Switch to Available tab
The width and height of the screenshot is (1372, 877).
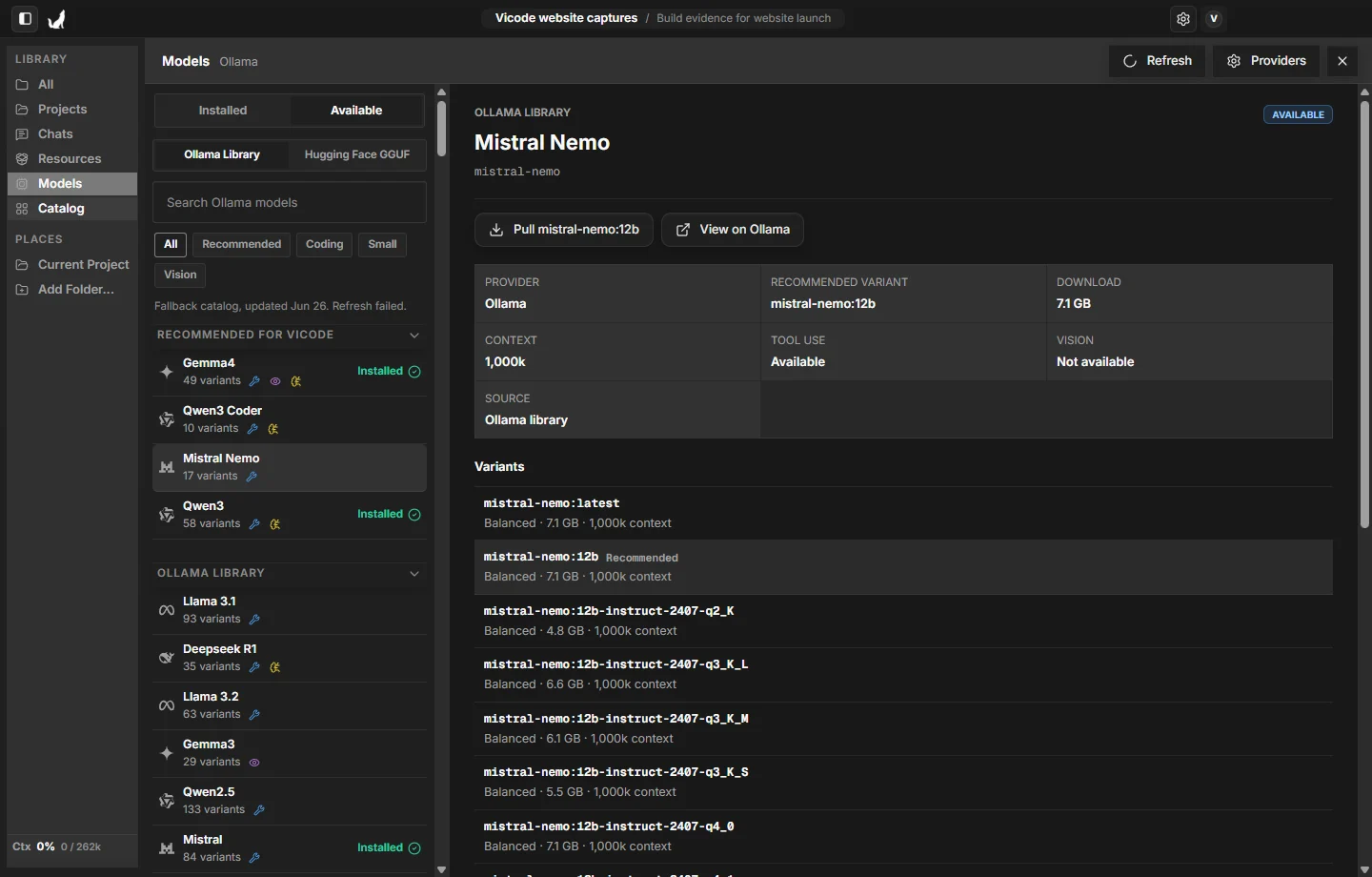coord(356,111)
